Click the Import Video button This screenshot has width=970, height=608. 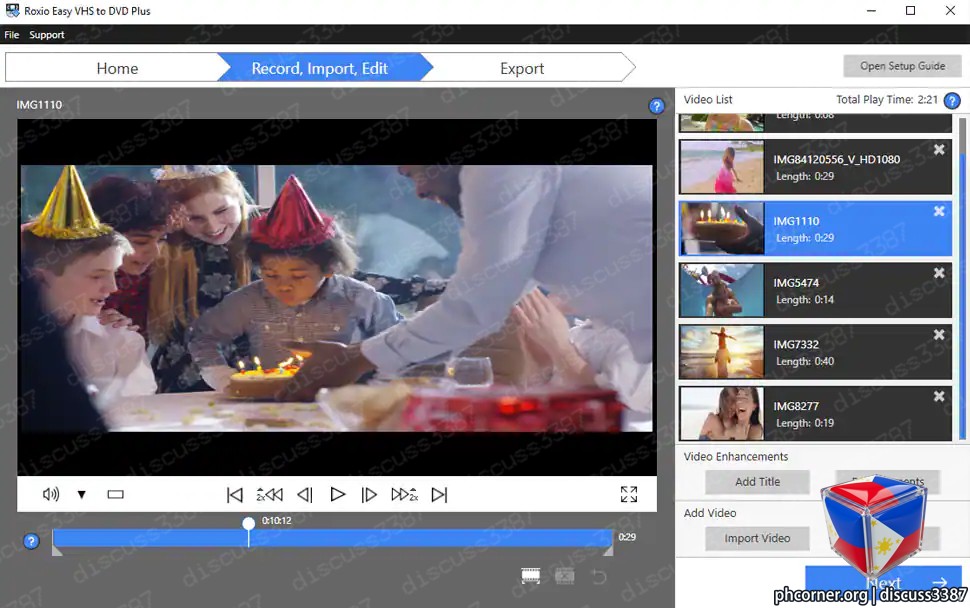(x=757, y=538)
